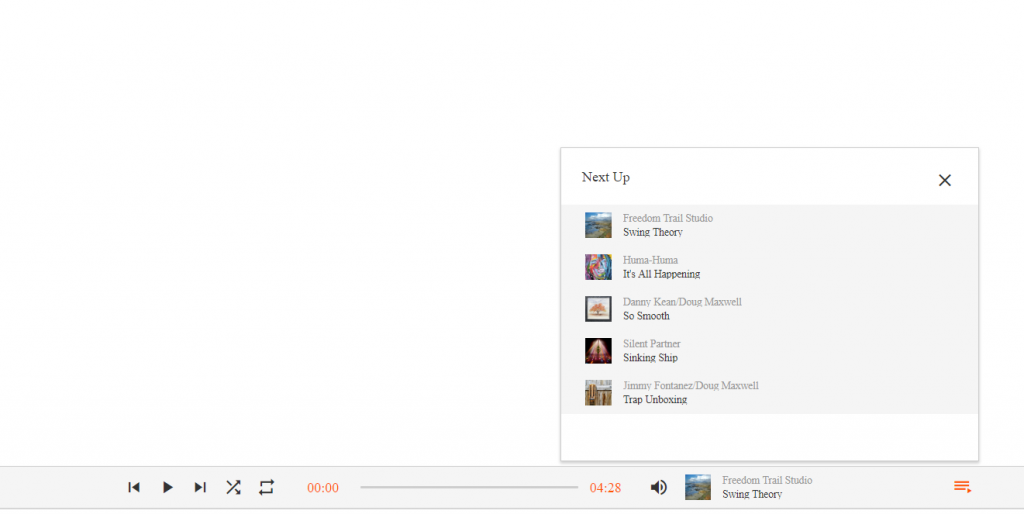Toggle the playlist queue icon

pyautogui.click(x=962, y=487)
